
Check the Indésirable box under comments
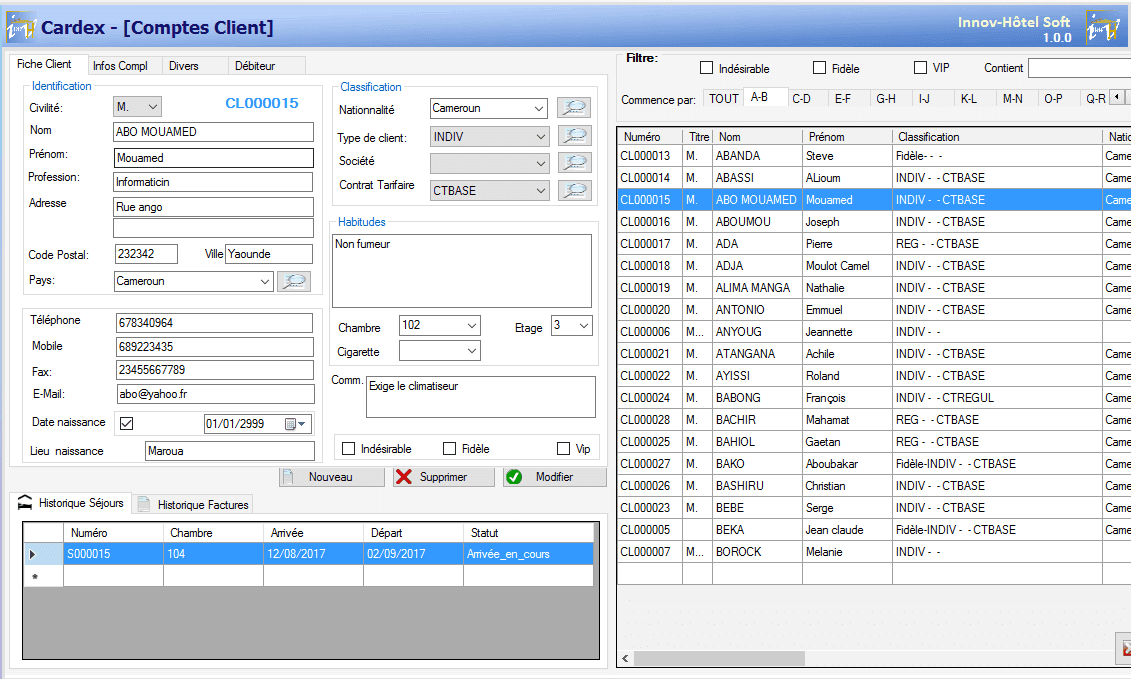(347, 447)
